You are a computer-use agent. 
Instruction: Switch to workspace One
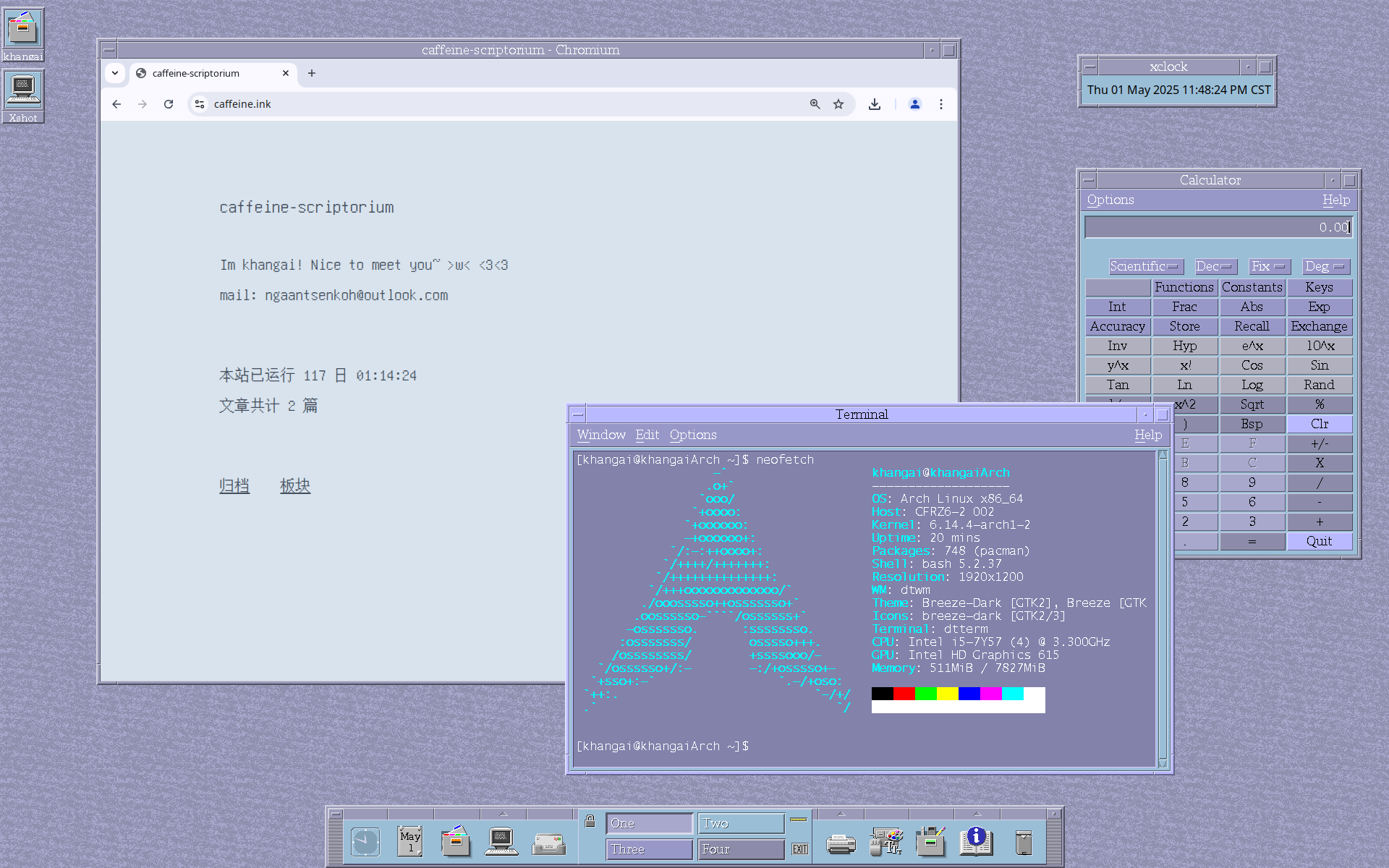point(649,823)
